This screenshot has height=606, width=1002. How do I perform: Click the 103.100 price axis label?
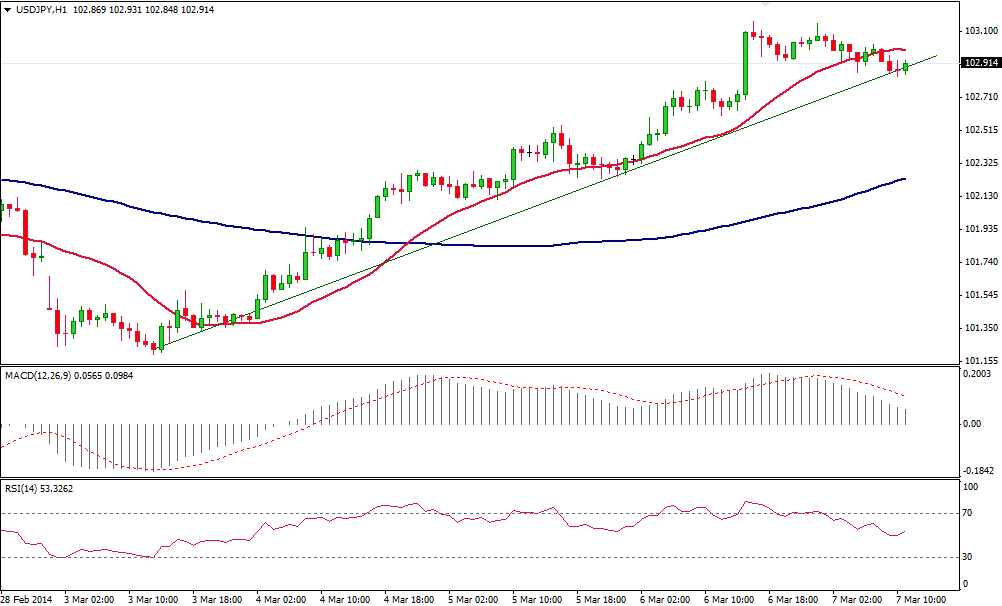[977, 31]
